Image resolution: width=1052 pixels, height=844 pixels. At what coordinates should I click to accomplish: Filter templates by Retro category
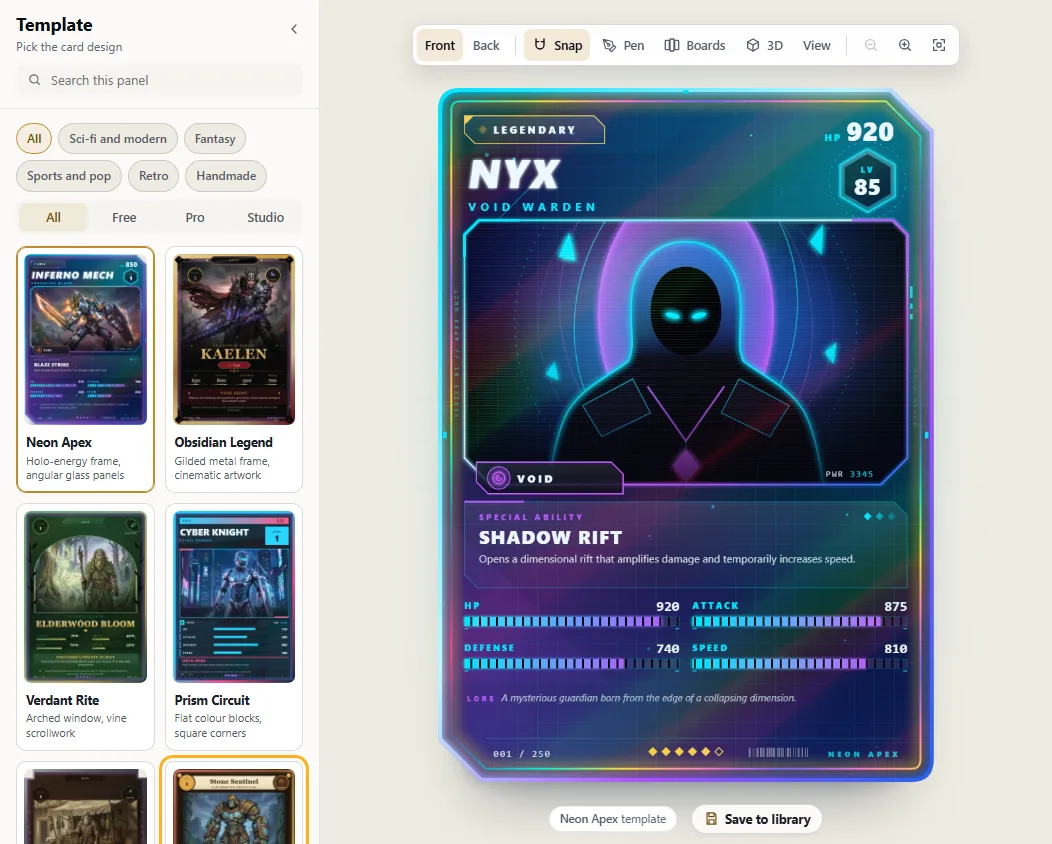click(x=154, y=176)
